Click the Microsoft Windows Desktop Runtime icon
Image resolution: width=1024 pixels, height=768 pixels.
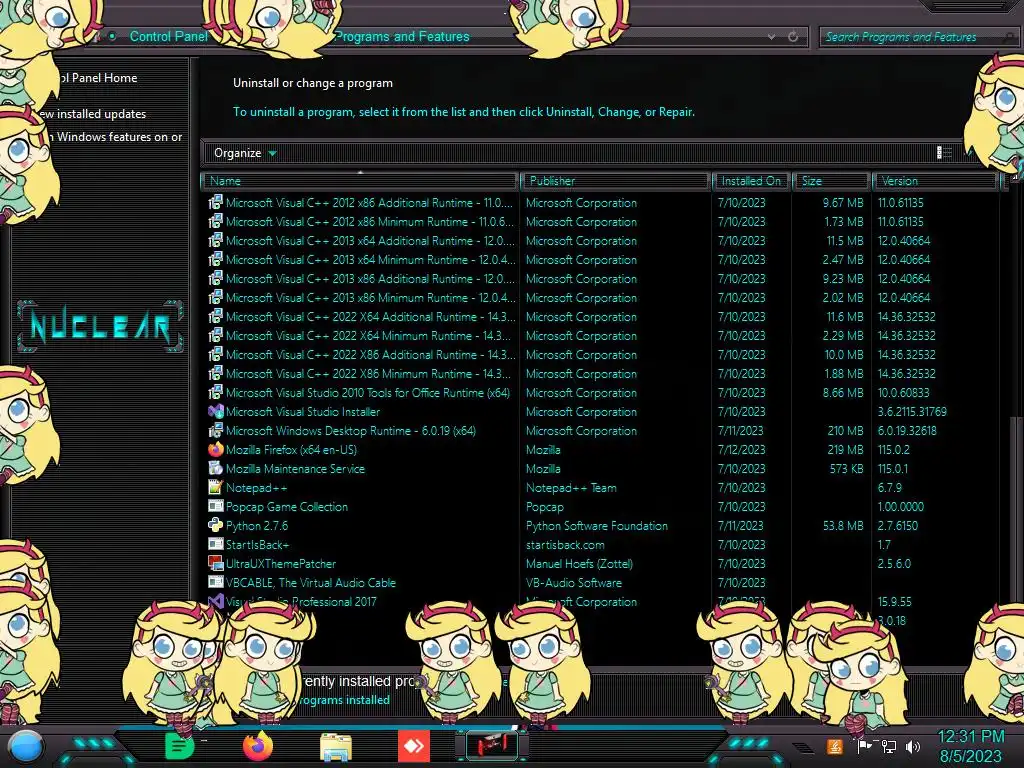216,430
